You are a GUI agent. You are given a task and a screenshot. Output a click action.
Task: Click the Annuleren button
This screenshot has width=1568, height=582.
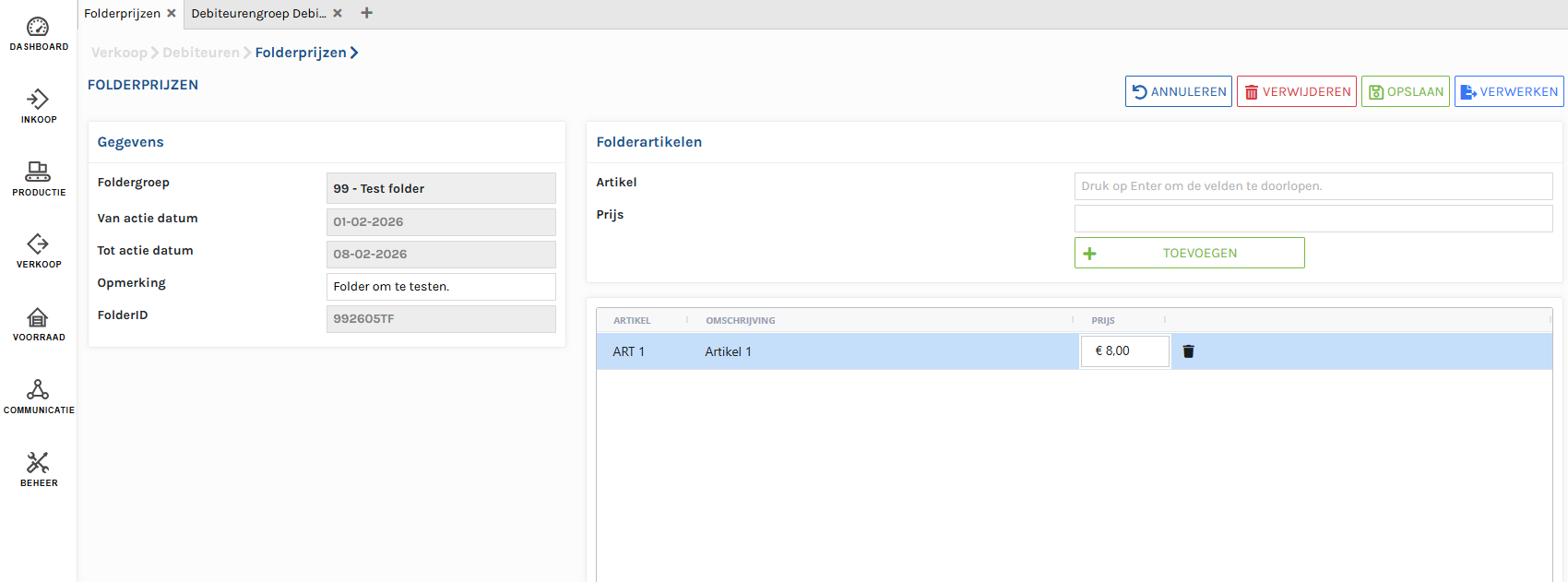point(1178,91)
